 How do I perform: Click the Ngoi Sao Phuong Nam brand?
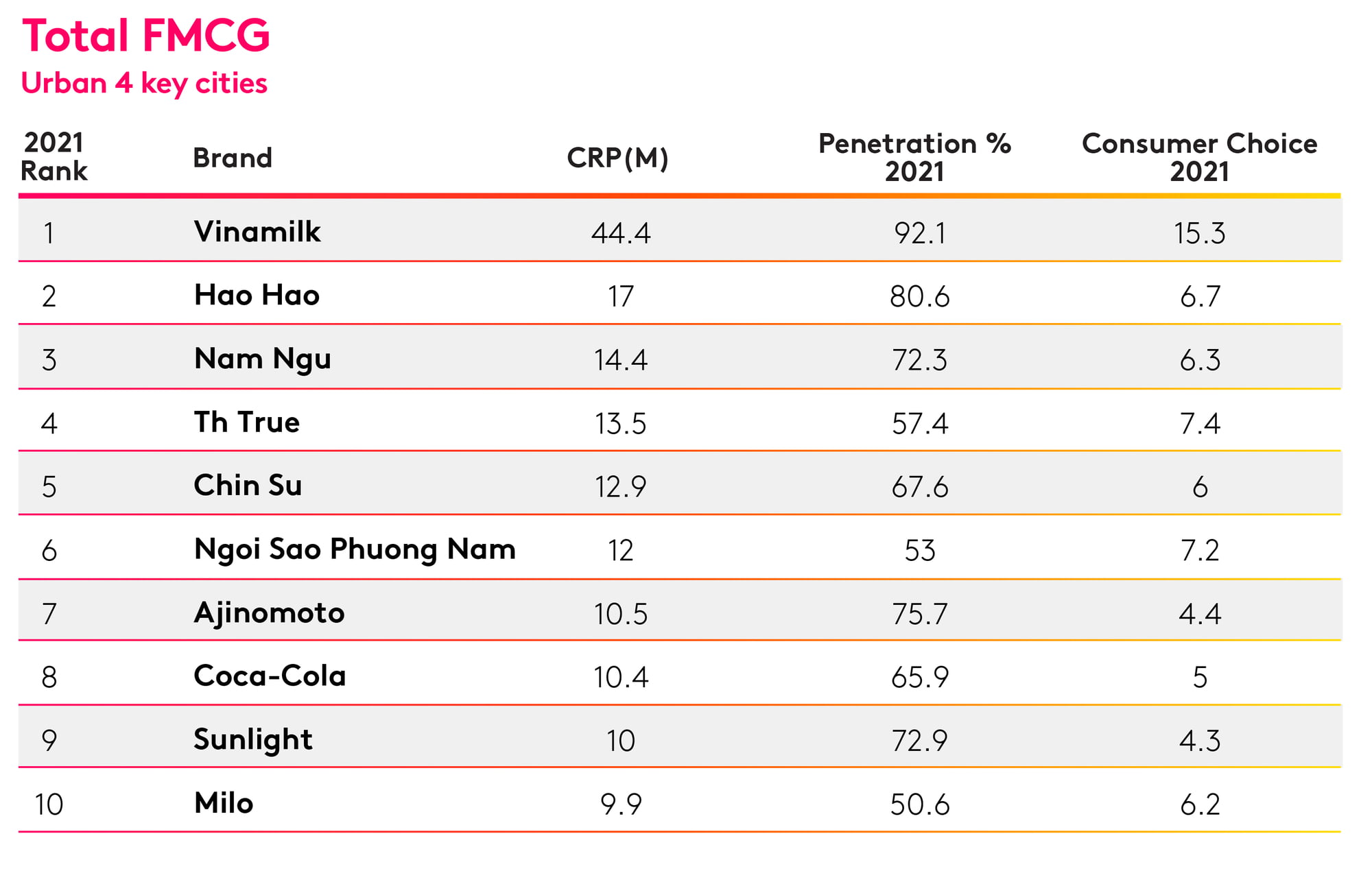[355, 549]
